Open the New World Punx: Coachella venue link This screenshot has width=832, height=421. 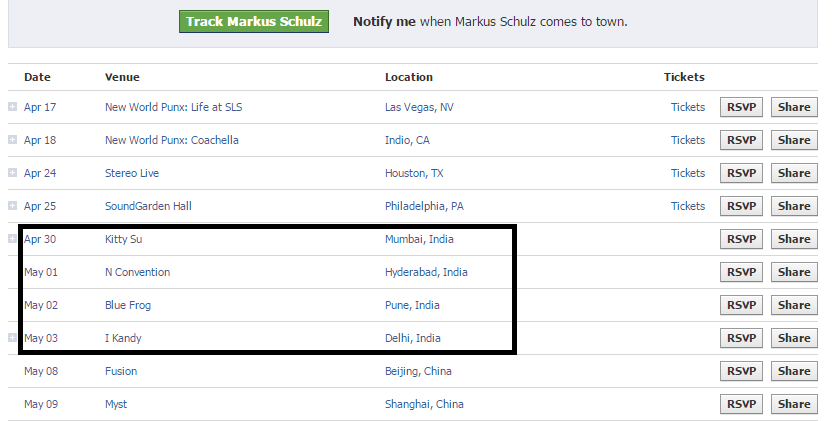[172, 140]
